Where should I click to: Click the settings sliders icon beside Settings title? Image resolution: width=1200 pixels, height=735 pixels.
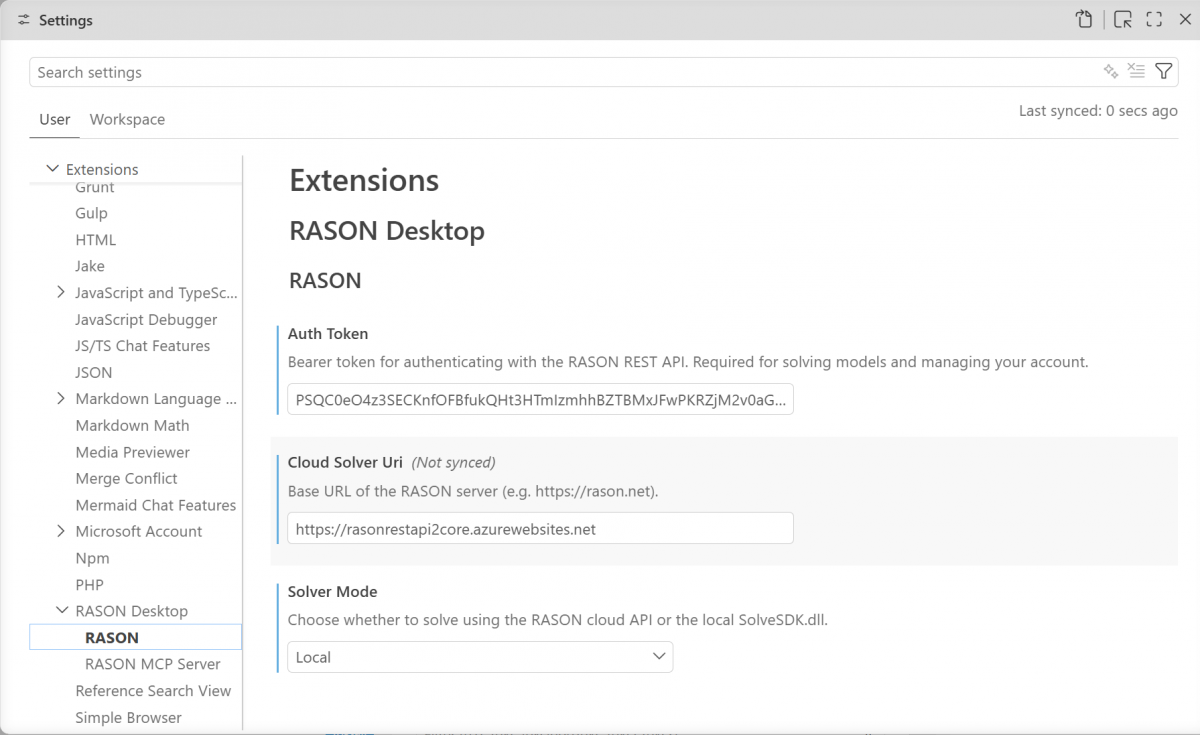[24, 20]
